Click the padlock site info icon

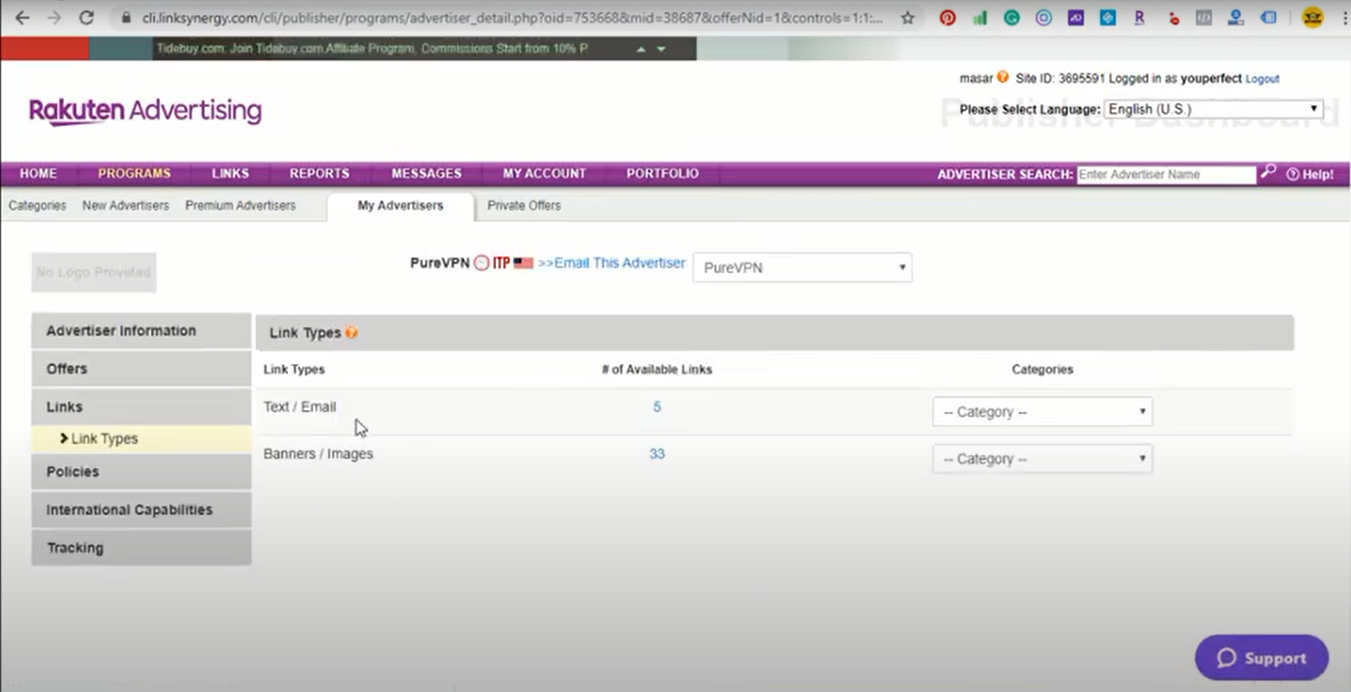pos(126,18)
